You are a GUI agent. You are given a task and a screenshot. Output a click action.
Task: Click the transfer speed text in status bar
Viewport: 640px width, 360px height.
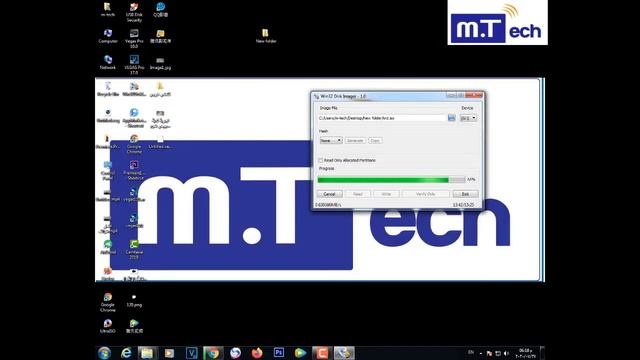pos(329,205)
